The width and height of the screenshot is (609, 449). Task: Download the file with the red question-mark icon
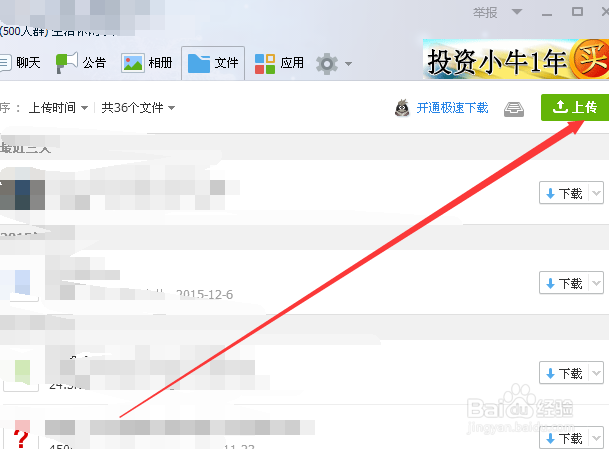(x=564, y=438)
